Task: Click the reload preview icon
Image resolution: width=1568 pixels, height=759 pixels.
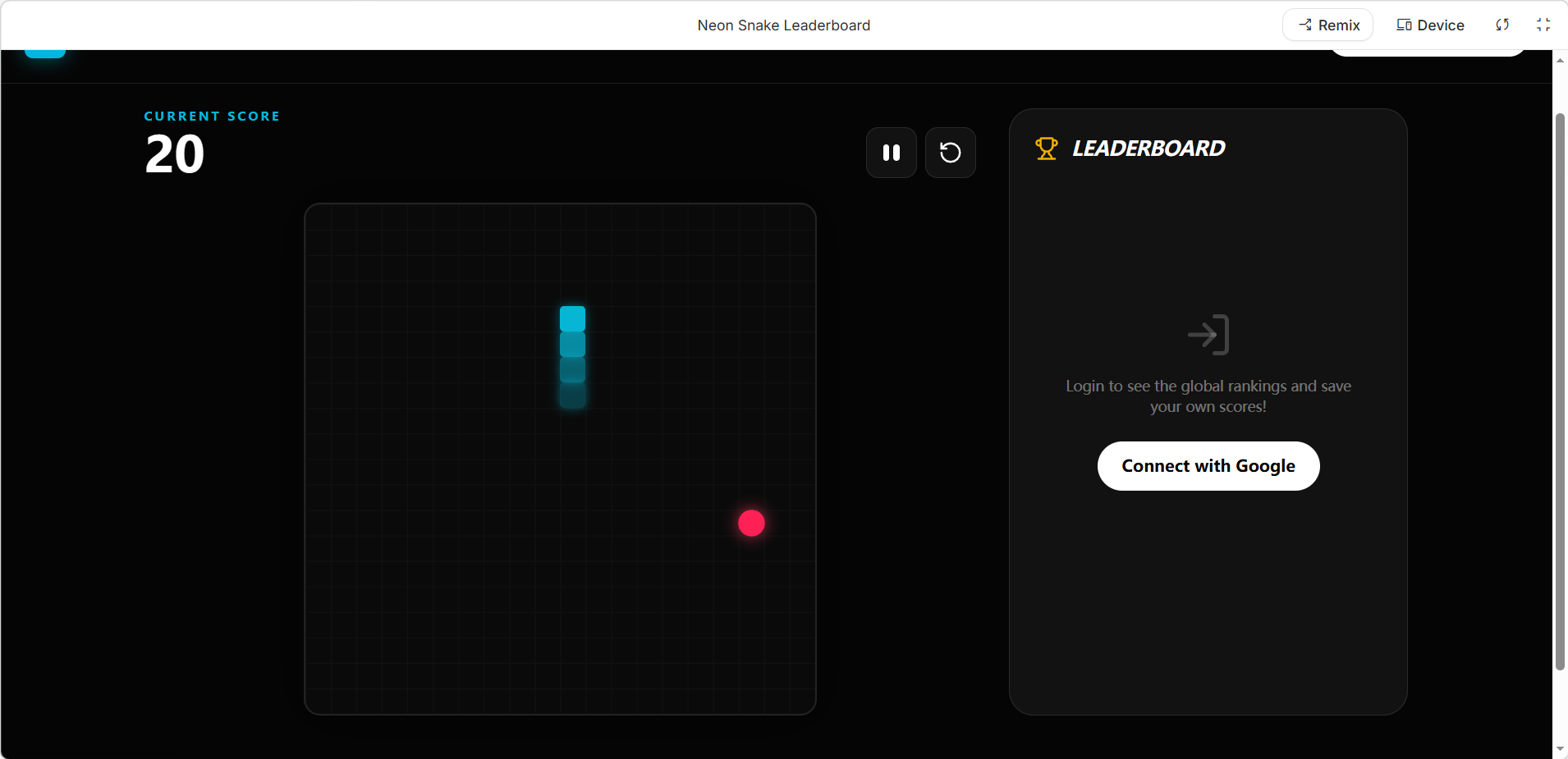Action: (x=1502, y=25)
